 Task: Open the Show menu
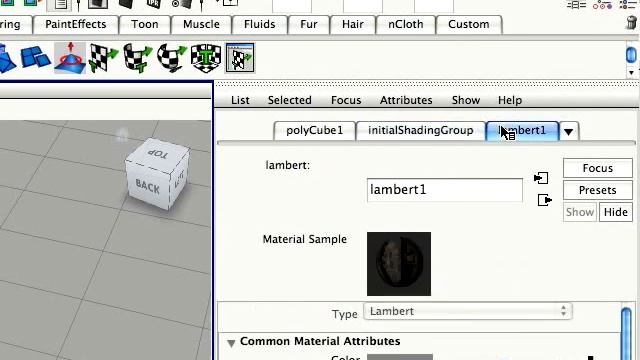point(466,100)
